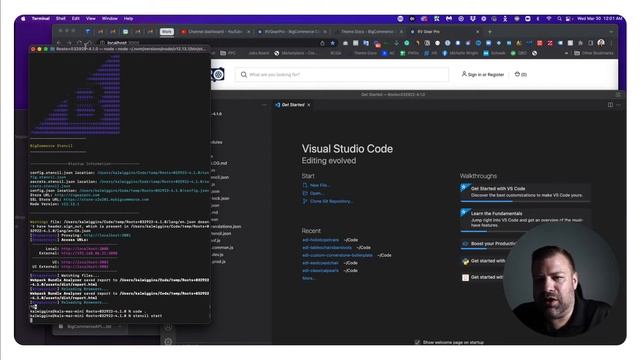Viewport: 640px width, 360px height.
Task: Open the Marketplace bookmark
Action: point(296,53)
